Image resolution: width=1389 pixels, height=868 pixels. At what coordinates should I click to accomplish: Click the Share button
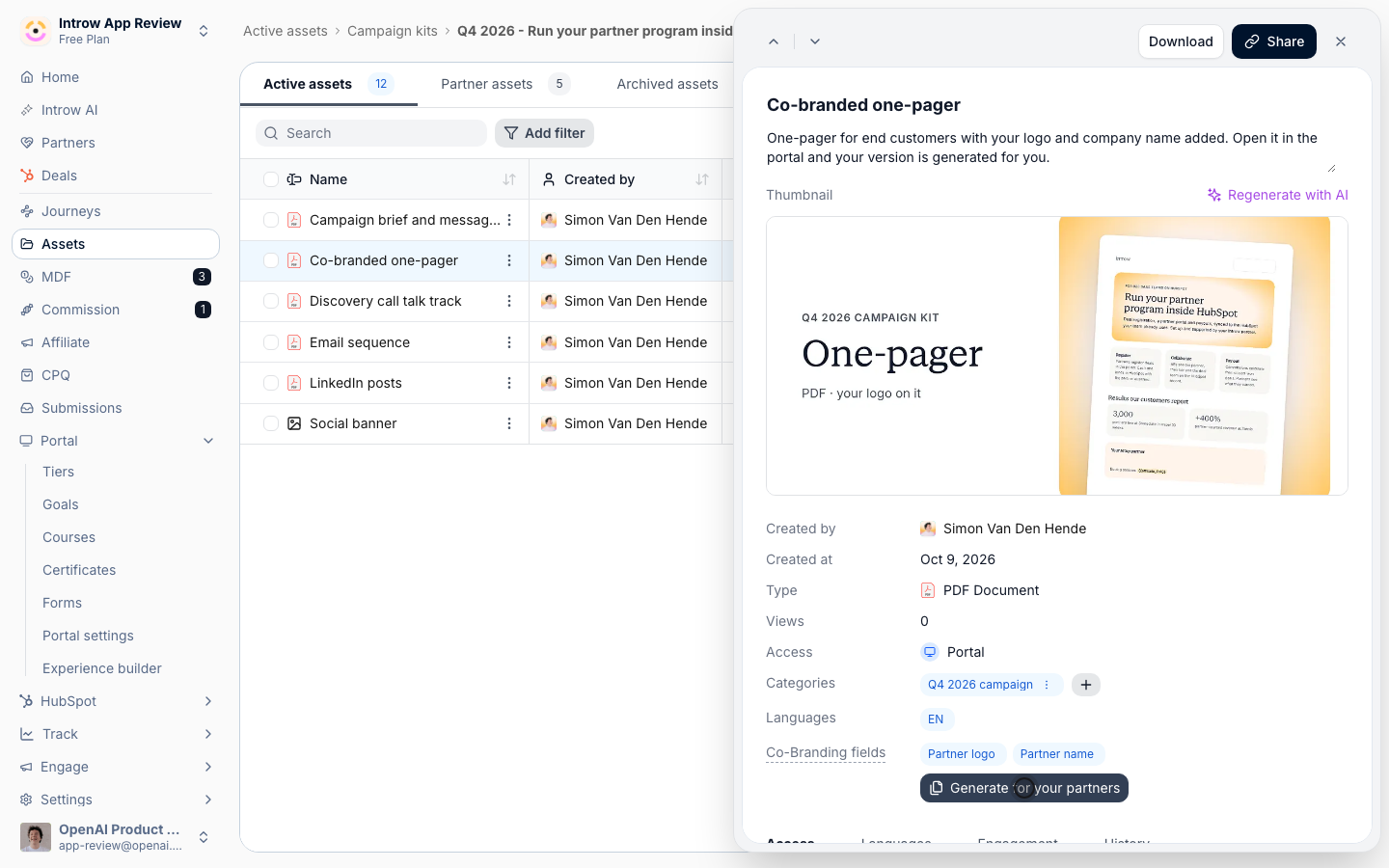[1274, 41]
